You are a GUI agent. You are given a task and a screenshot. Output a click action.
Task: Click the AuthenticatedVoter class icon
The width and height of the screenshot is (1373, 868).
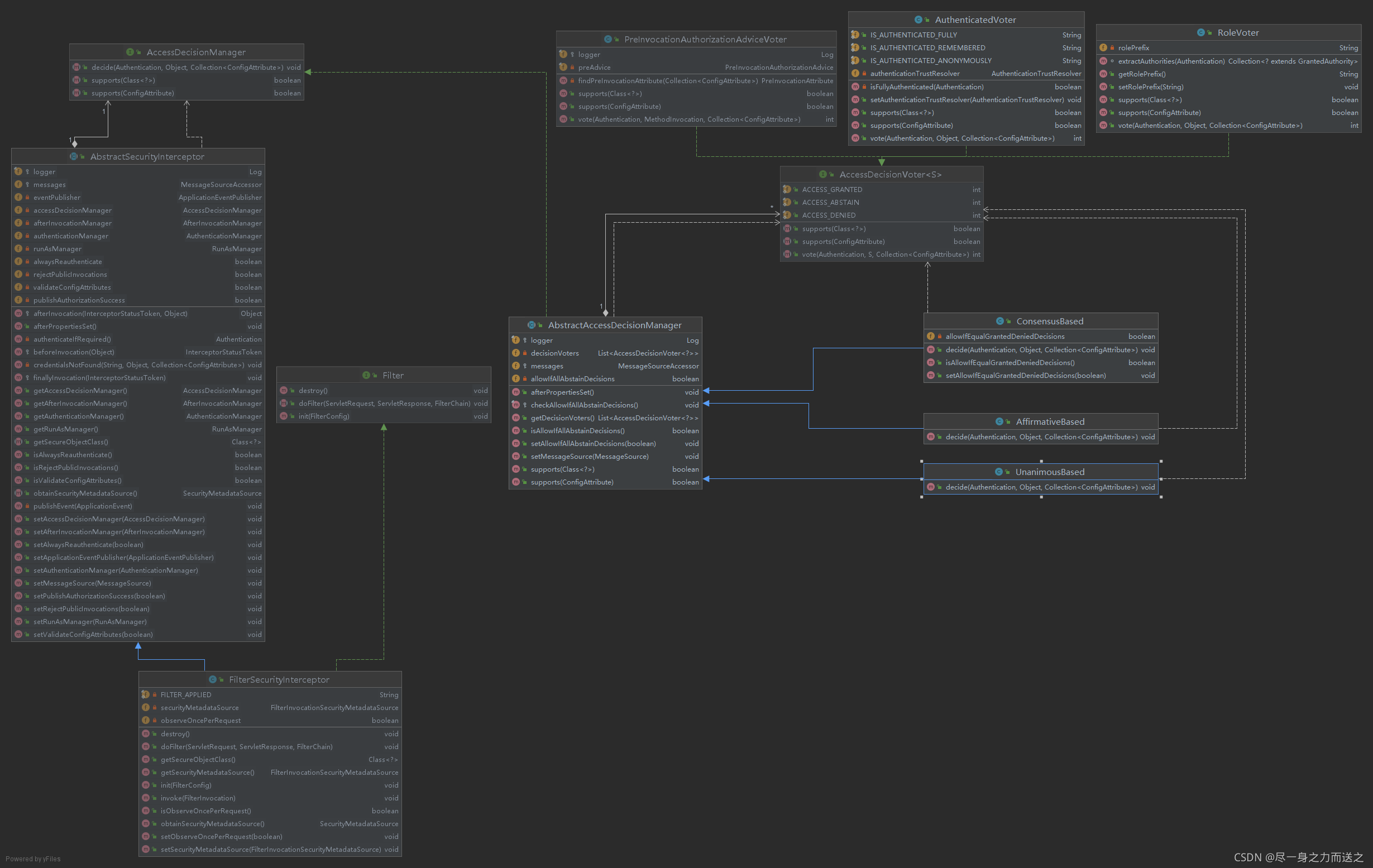tap(918, 20)
